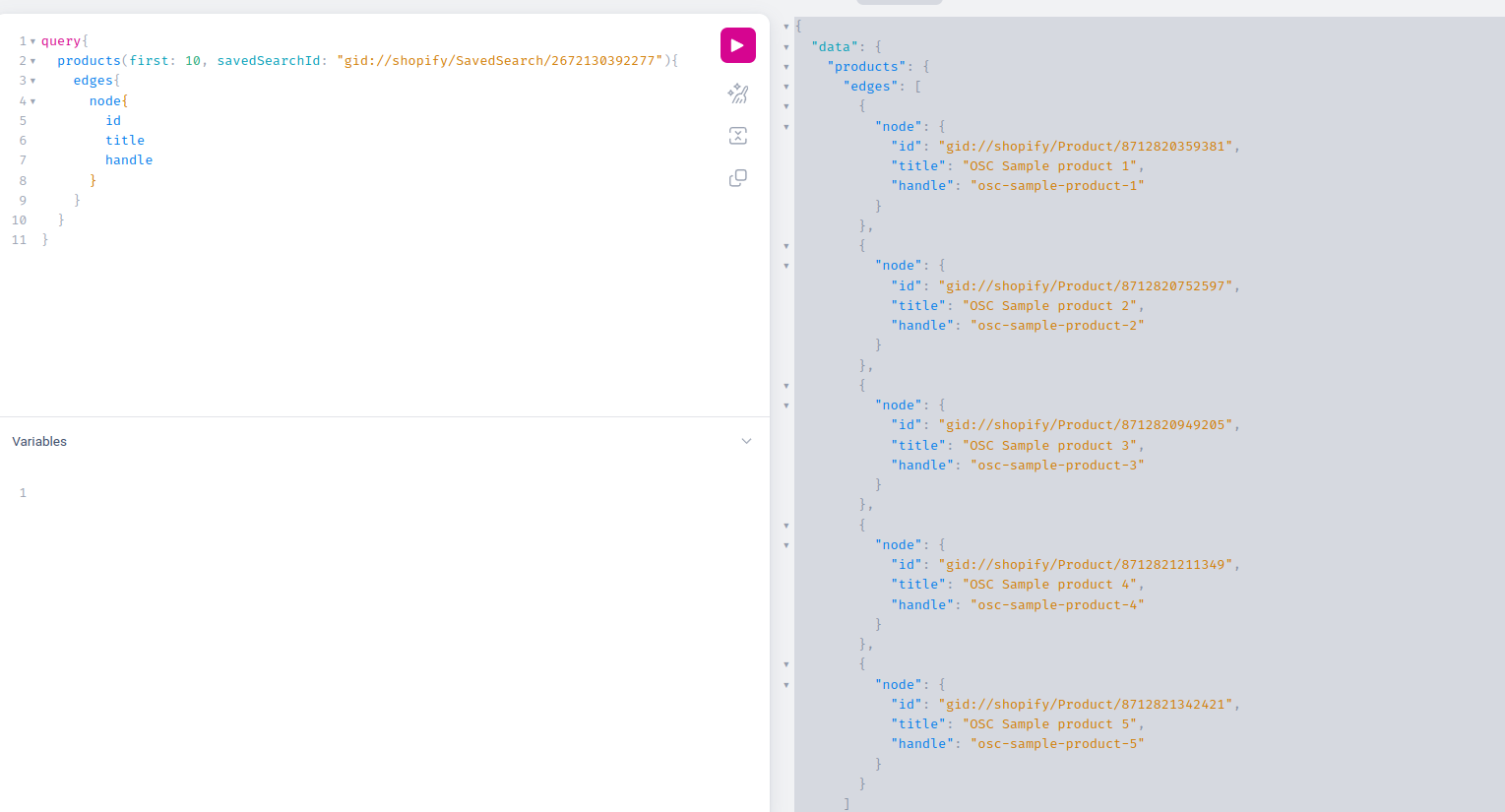Place the cursor on the handle field in the query

click(x=129, y=160)
